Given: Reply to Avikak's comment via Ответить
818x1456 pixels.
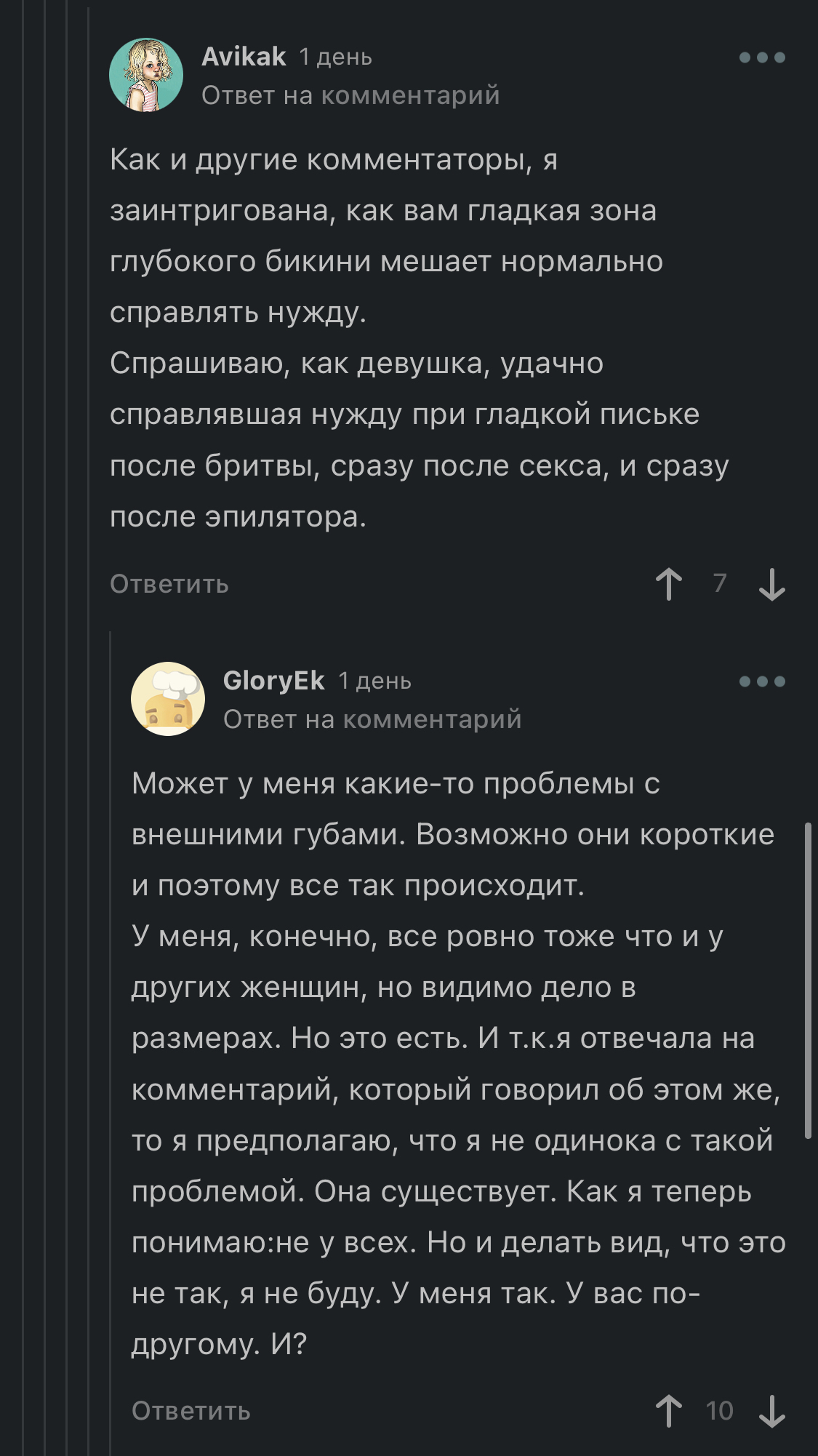Looking at the screenshot, I should 169,584.
